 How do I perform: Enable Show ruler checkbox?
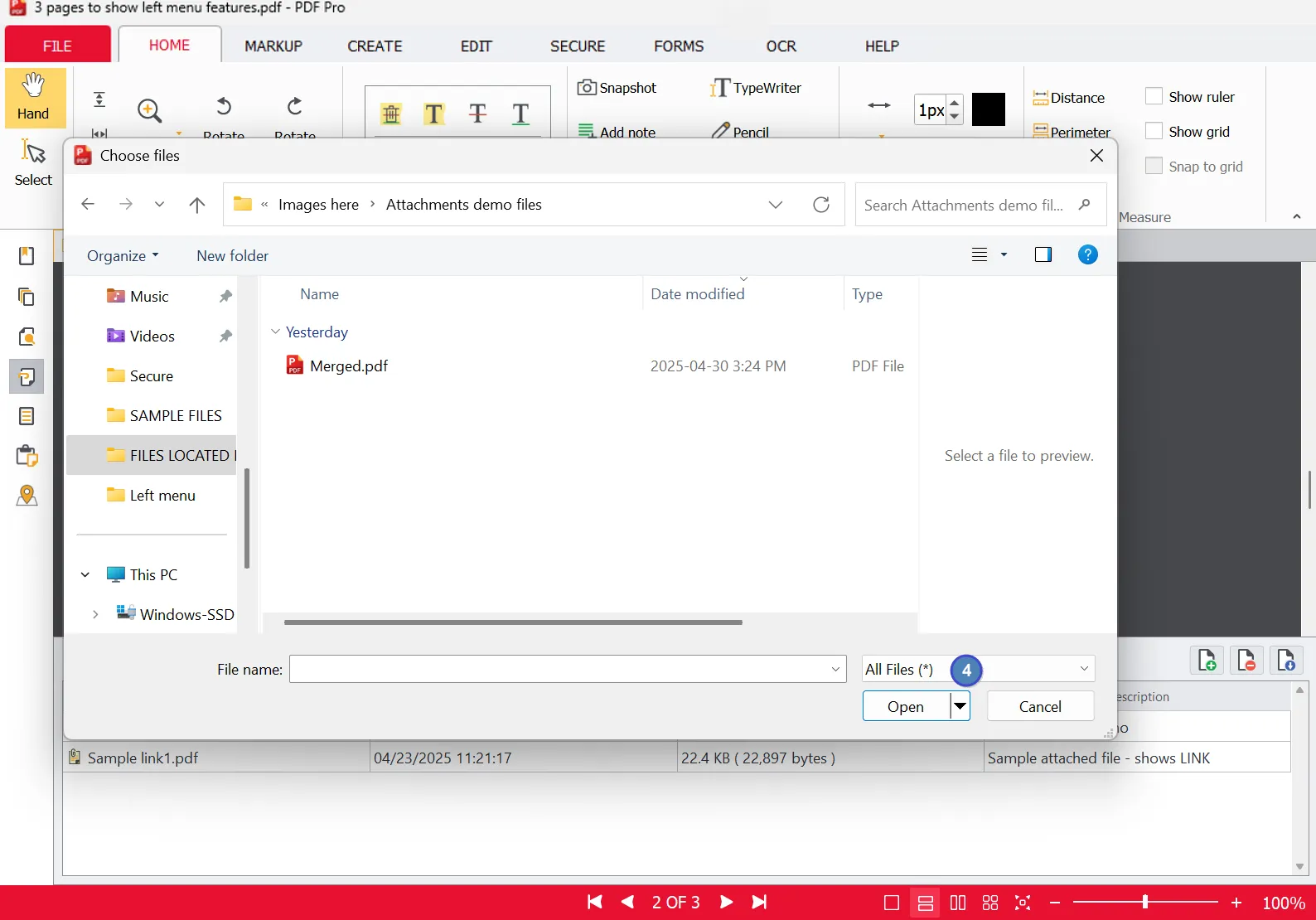1154,96
